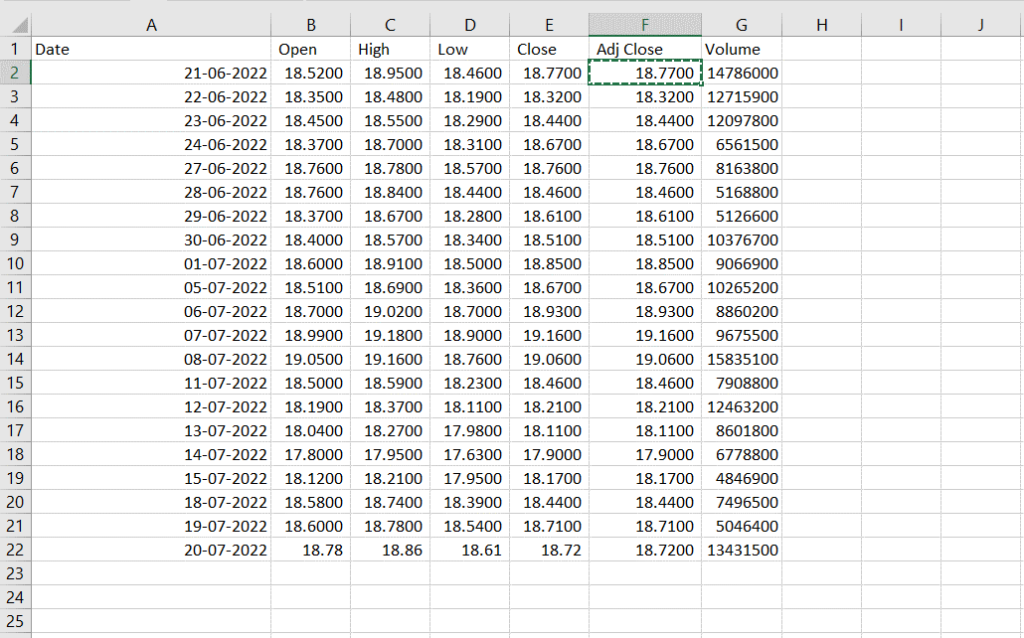Select row 25 header

coord(15,621)
